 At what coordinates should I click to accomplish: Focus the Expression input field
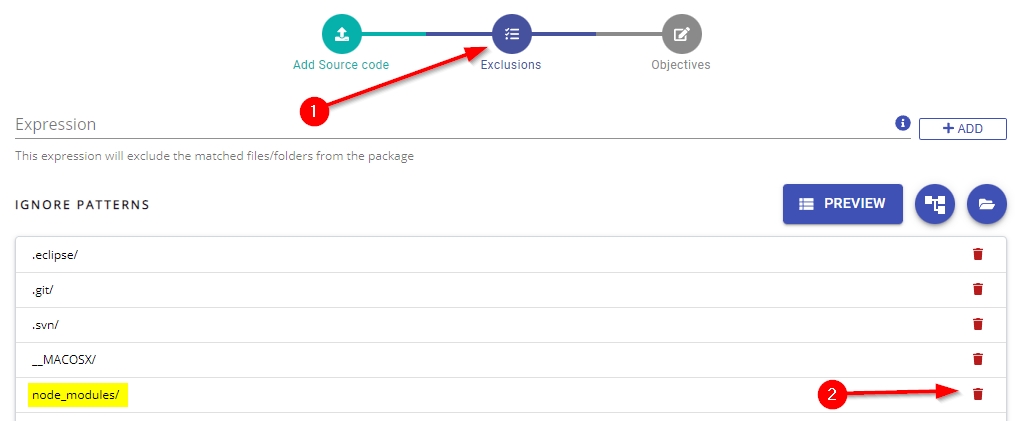pos(450,125)
